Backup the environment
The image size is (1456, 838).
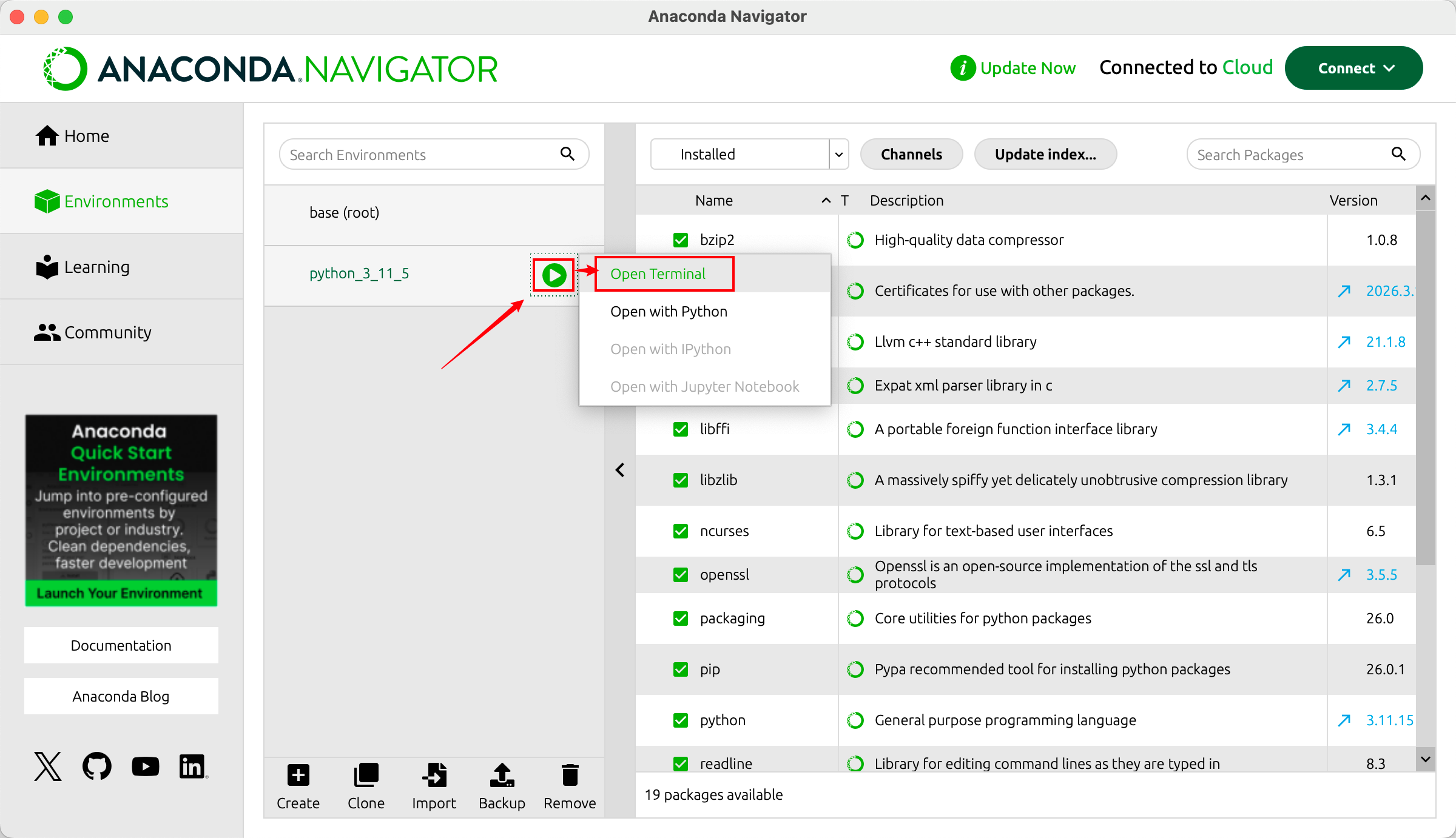(502, 787)
